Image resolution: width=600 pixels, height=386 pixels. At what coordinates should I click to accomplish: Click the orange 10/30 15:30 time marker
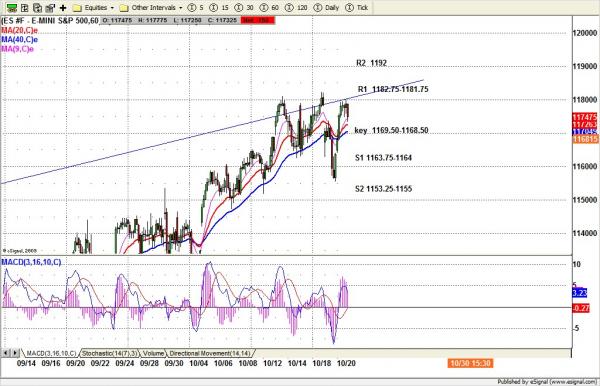point(471,363)
